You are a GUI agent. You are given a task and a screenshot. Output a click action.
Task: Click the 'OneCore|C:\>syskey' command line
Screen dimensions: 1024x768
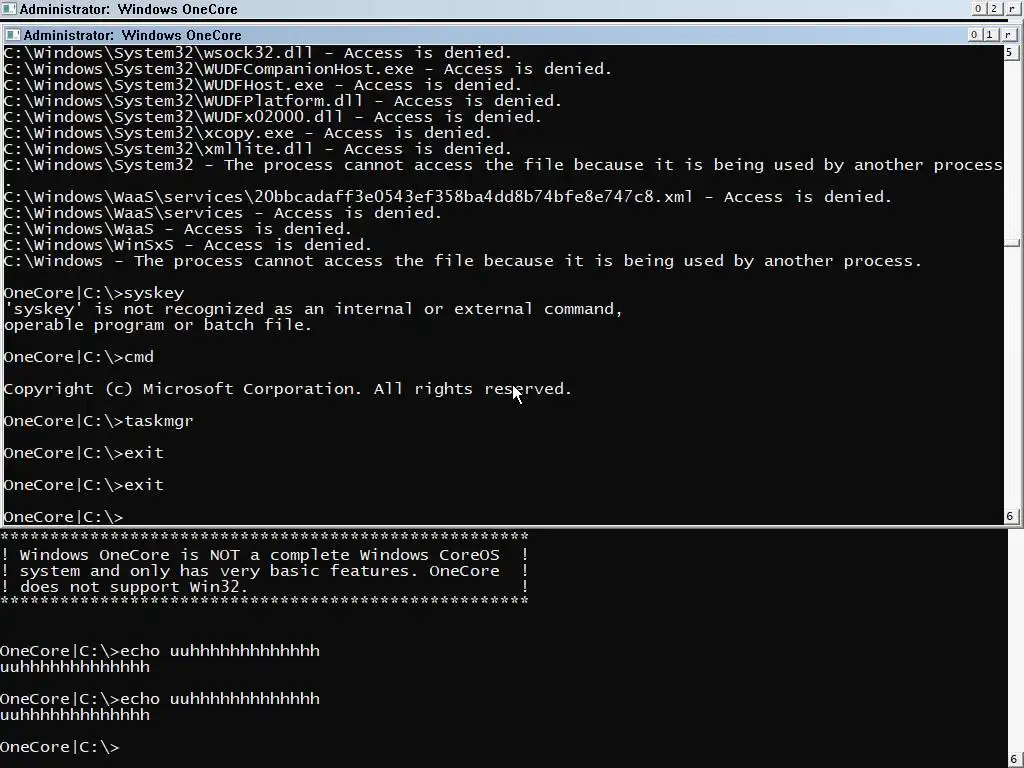click(x=94, y=293)
